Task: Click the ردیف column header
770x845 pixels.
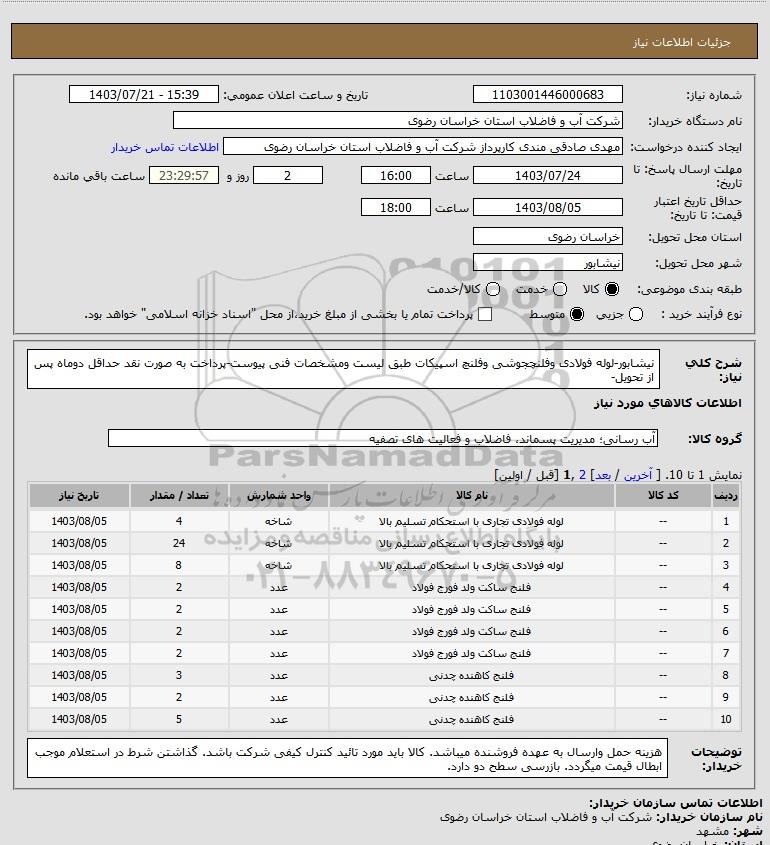Action: pyautogui.click(x=725, y=495)
